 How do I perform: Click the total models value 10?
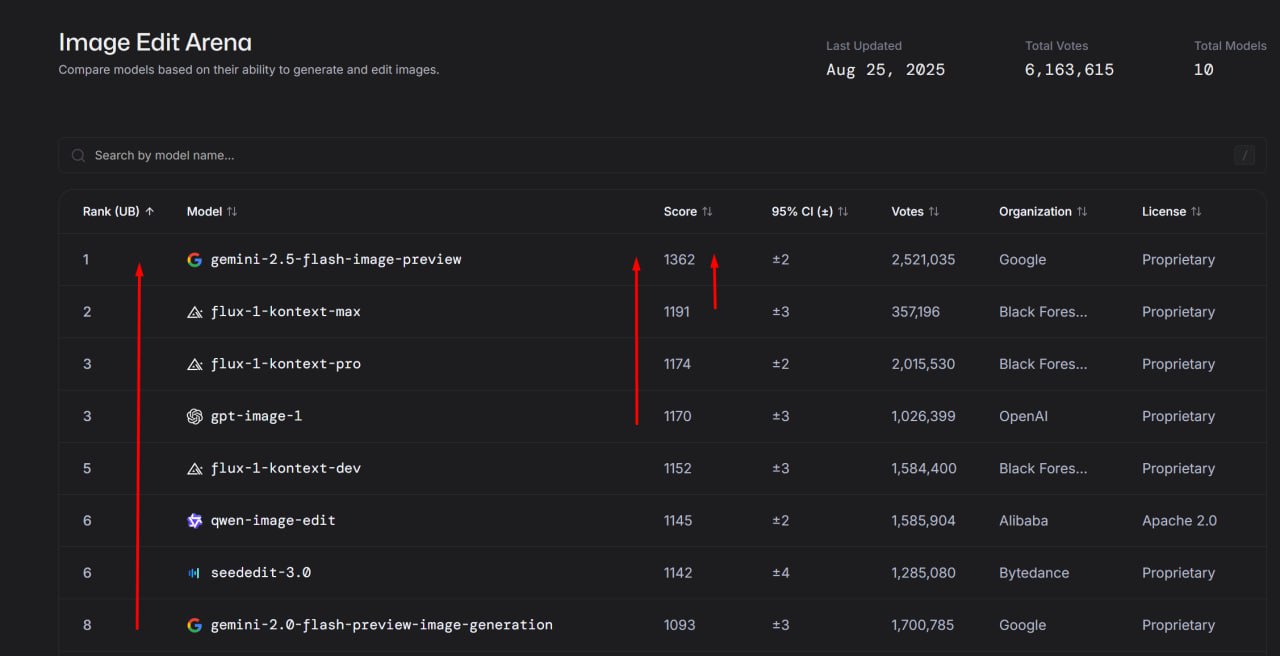point(1204,70)
